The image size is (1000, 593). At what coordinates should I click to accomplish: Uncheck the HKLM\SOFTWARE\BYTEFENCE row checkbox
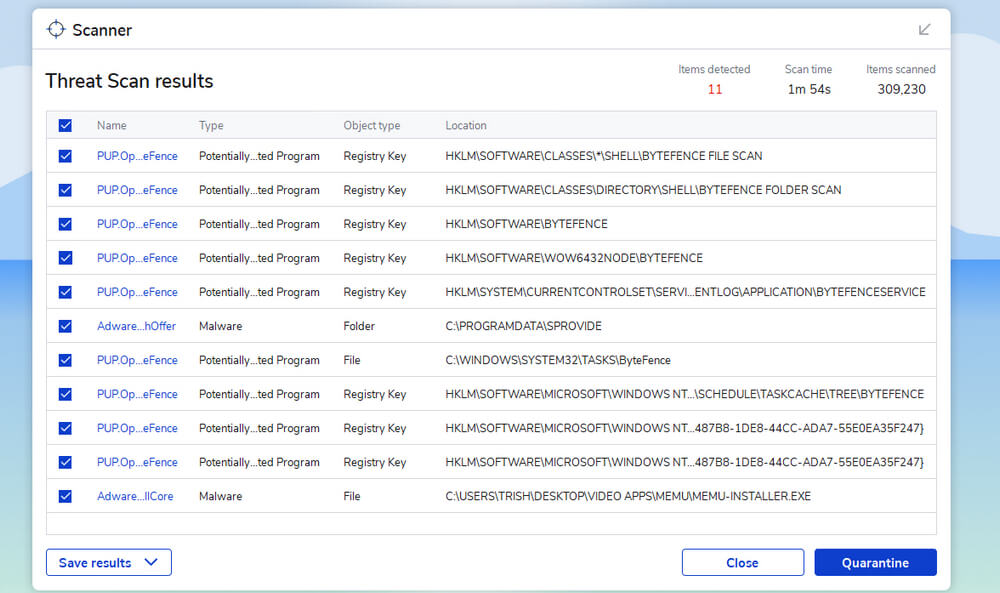coord(65,224)
